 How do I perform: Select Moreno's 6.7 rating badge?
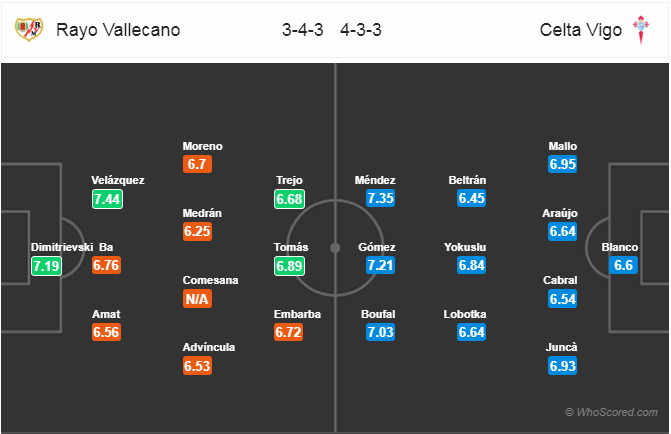coord(197,164)
